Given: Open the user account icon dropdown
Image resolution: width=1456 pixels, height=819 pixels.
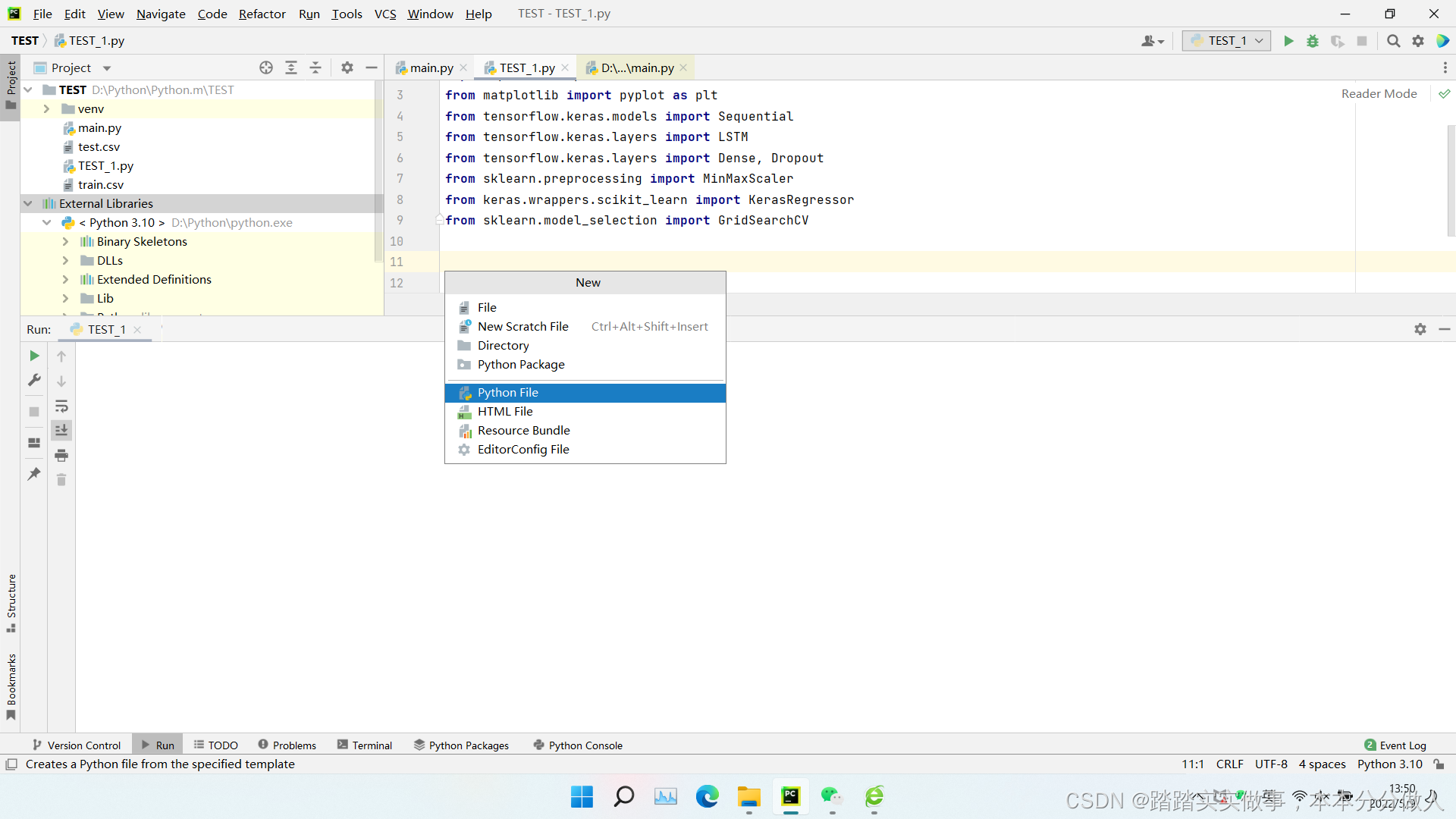Looking at the screenshot, I should coord(1152,41).
